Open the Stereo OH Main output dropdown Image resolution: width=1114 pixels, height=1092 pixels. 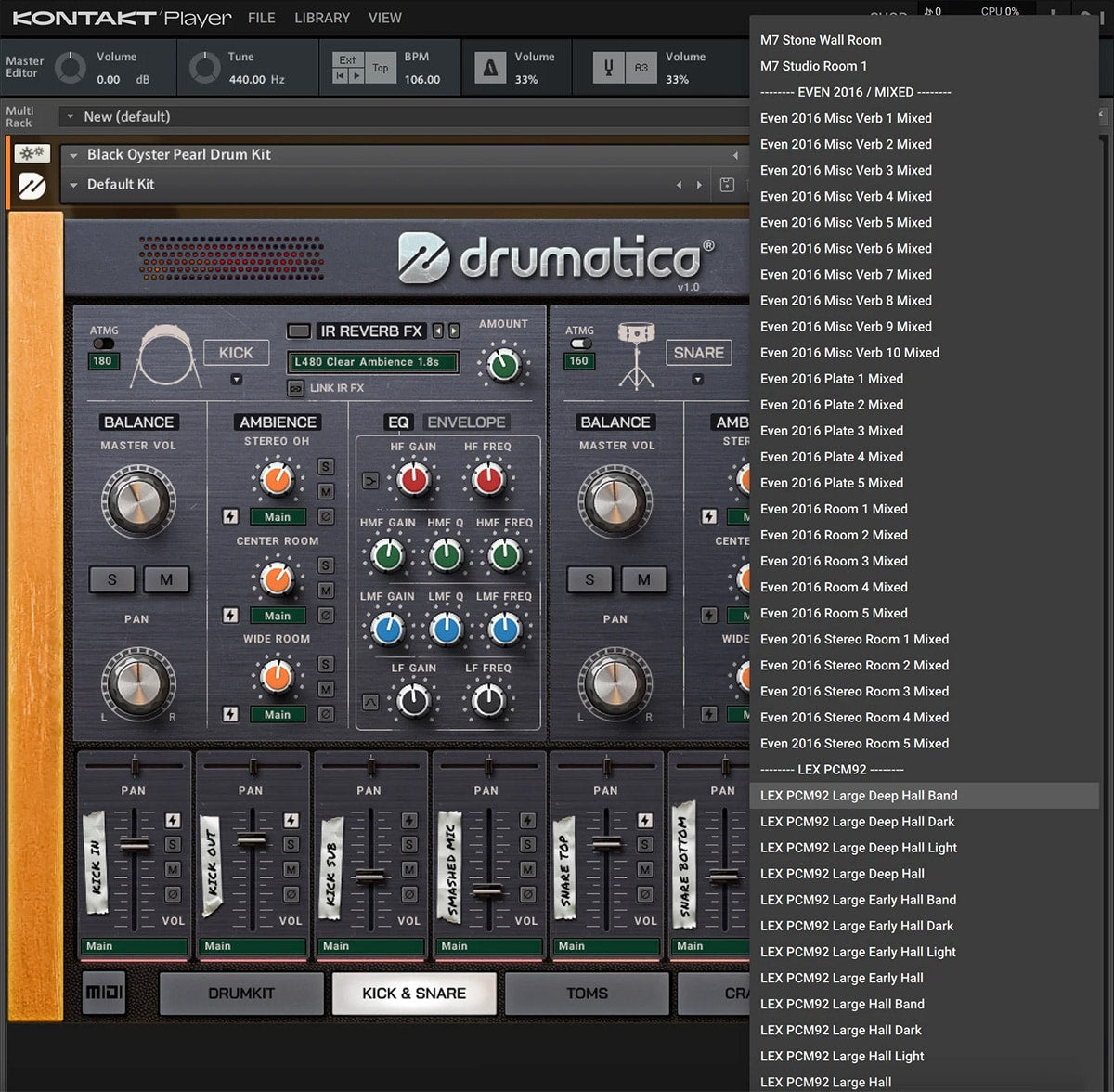coord(278,517)
